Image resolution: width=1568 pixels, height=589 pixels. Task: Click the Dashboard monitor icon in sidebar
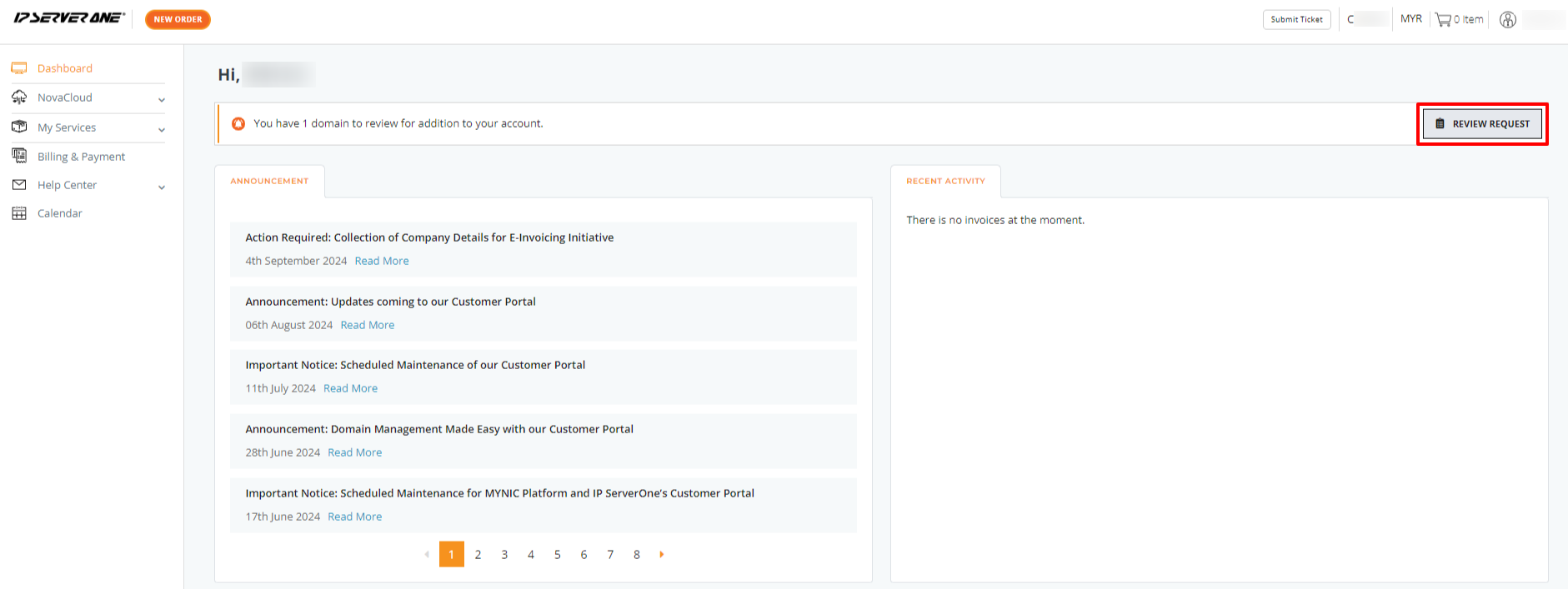point(19,68)
